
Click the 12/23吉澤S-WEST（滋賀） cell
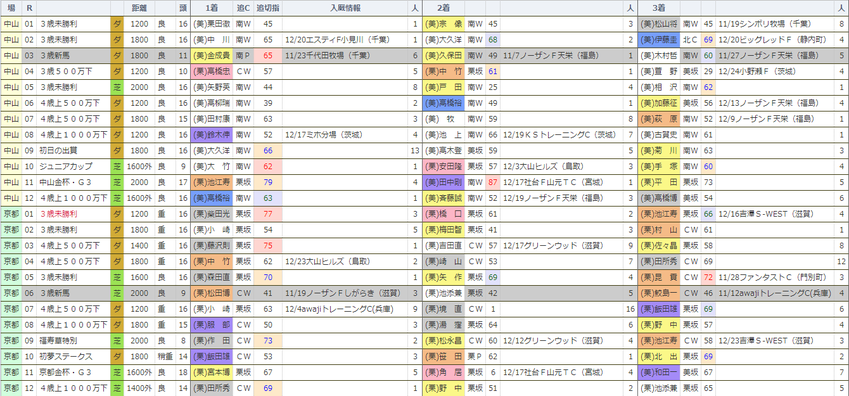pos(776,340)
